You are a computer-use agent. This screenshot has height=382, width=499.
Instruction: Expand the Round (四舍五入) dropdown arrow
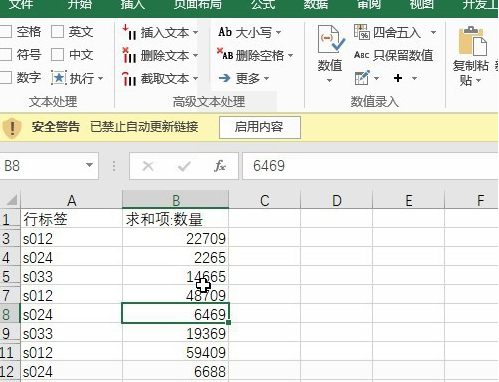[x=433, y=33]
